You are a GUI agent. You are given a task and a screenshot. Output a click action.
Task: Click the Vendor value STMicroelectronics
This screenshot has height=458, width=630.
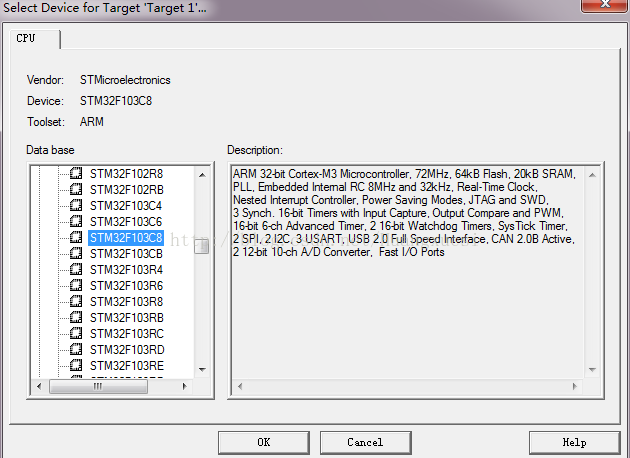[125, 80]
